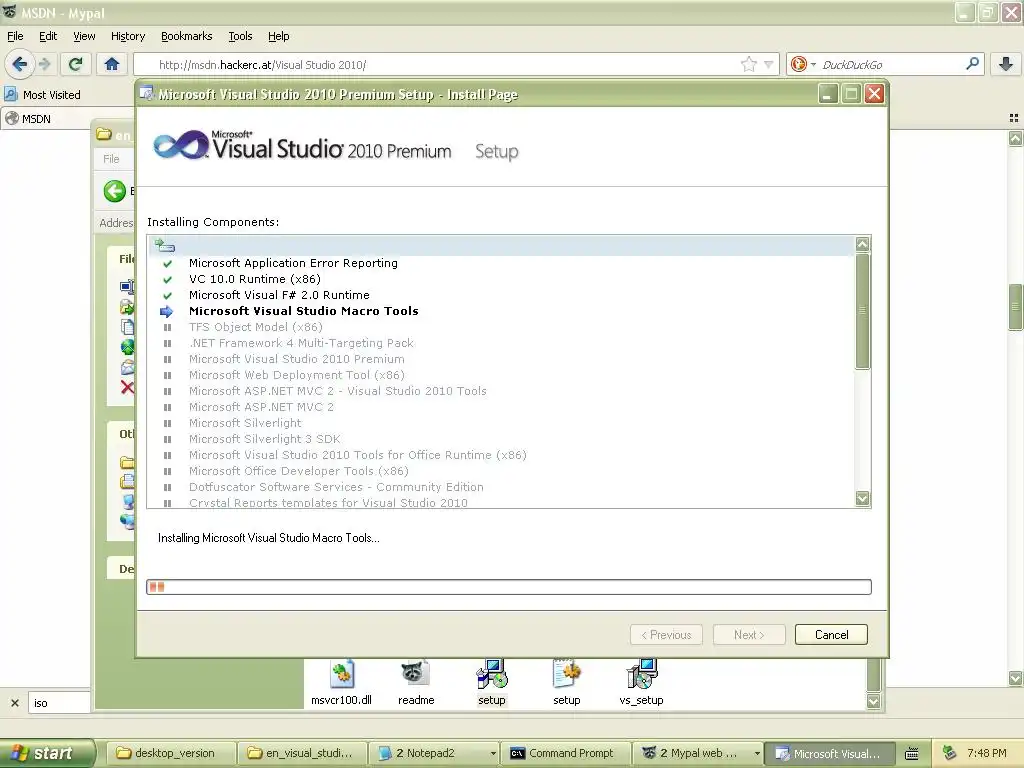Click the Windows Start button

47,754
